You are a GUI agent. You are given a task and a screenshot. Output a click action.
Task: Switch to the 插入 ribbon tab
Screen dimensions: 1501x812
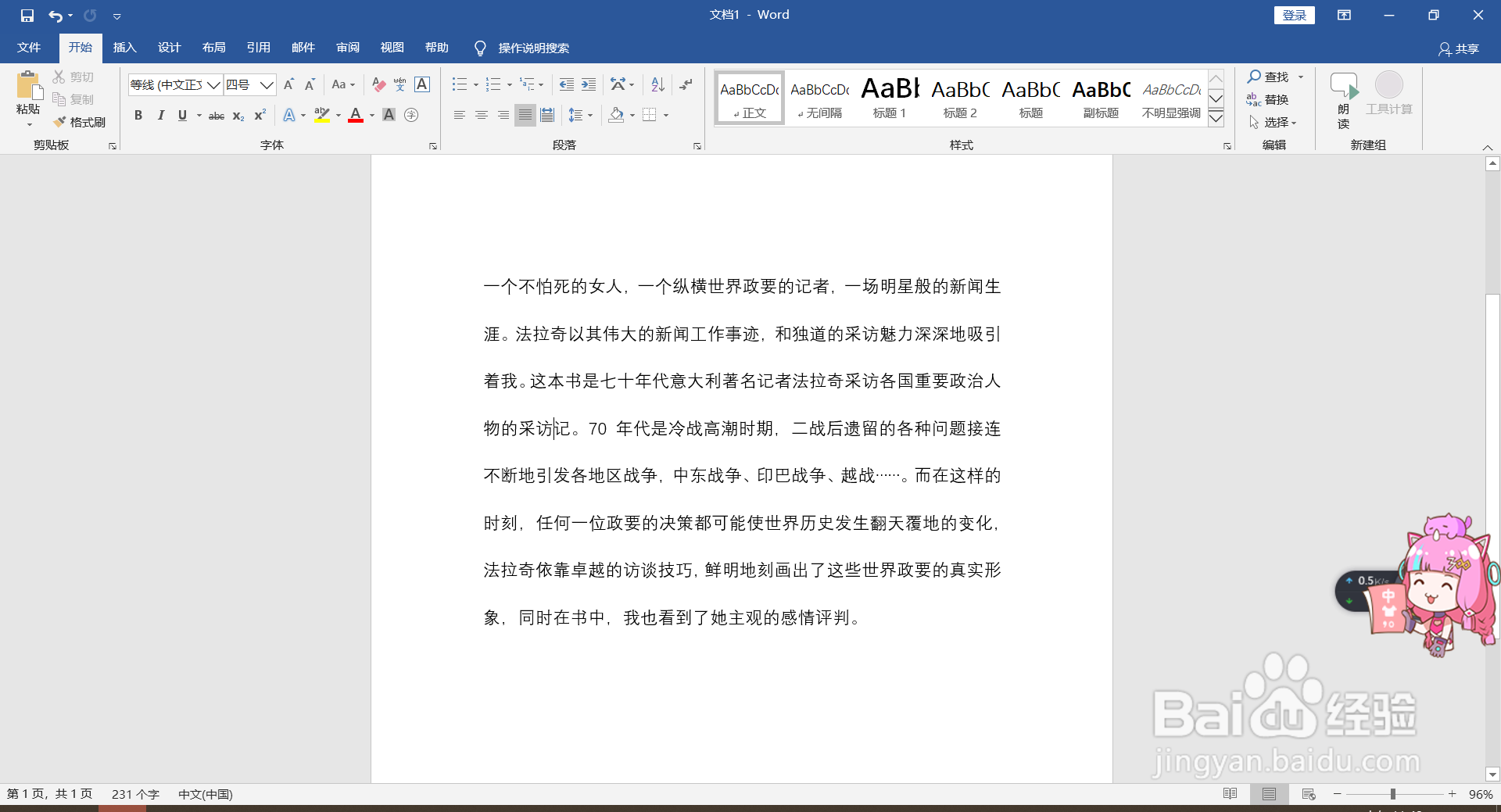click(x=124, y=48)
